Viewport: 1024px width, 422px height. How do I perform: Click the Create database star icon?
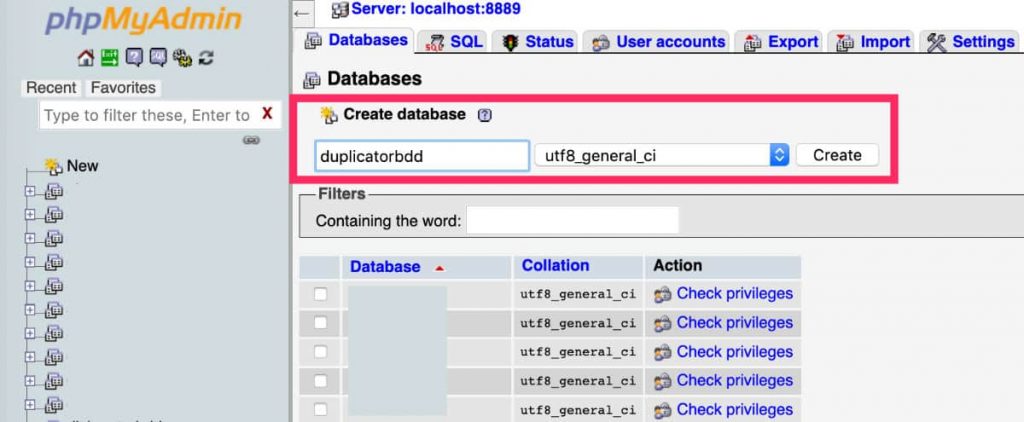(x=328, y=116)
